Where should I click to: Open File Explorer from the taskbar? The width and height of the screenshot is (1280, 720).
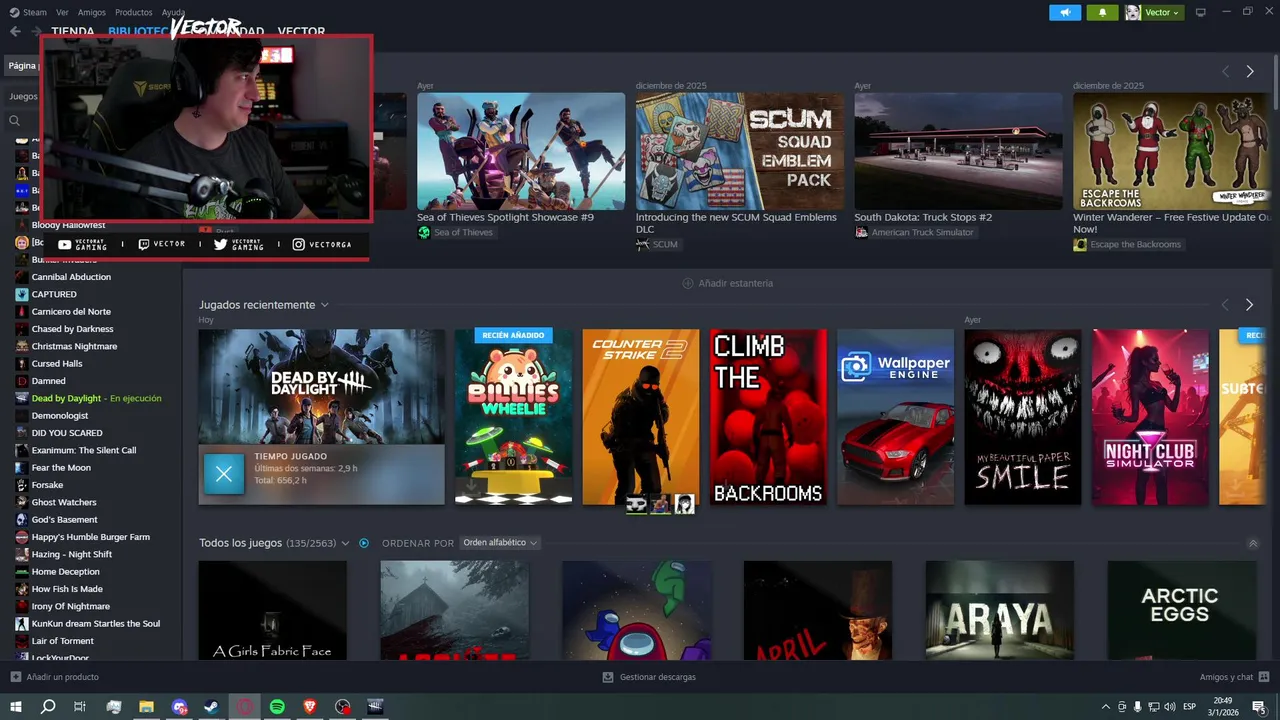click(x=146, y=706)
